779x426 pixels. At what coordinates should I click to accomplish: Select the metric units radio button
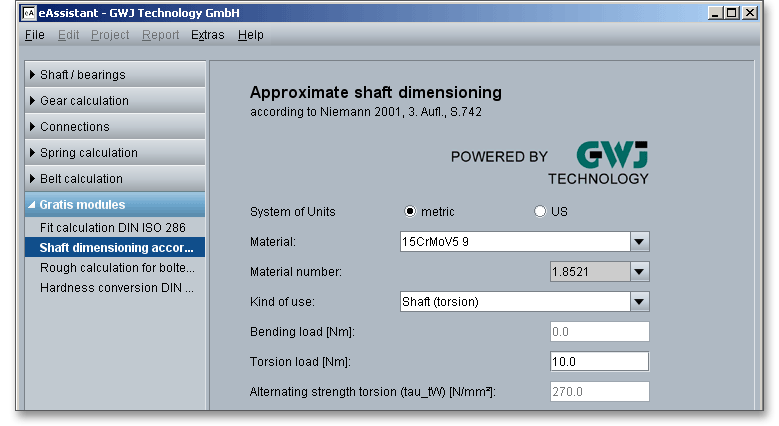410,212
